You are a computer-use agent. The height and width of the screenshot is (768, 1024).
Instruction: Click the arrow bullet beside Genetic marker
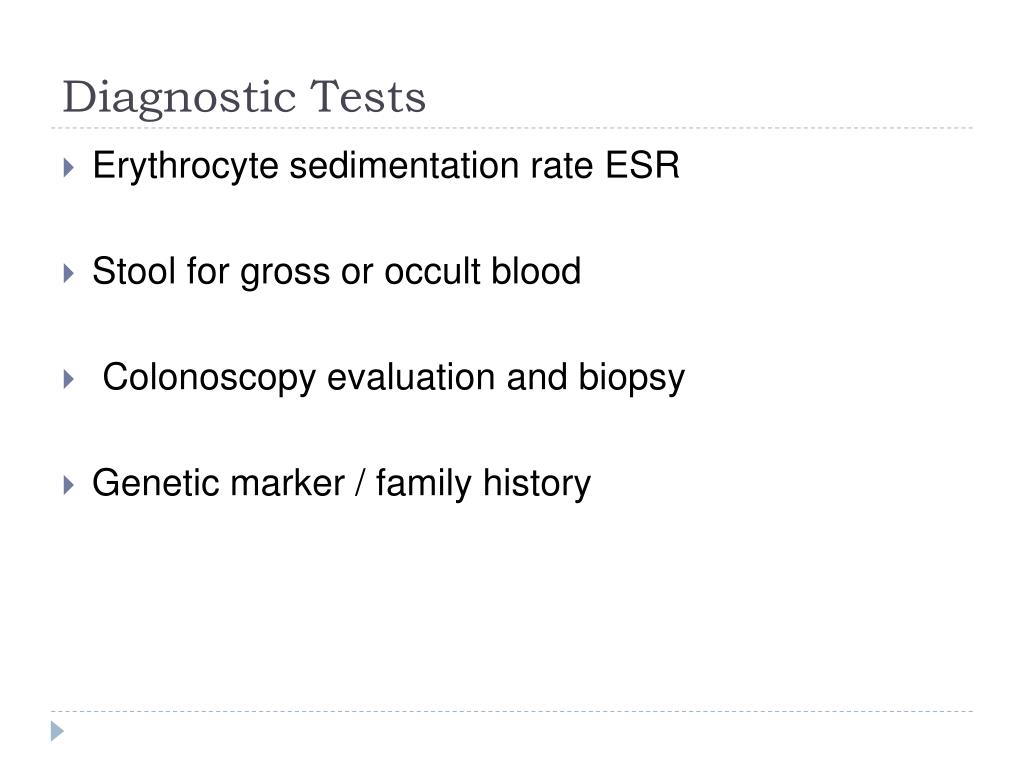click(x=69, y=485)
